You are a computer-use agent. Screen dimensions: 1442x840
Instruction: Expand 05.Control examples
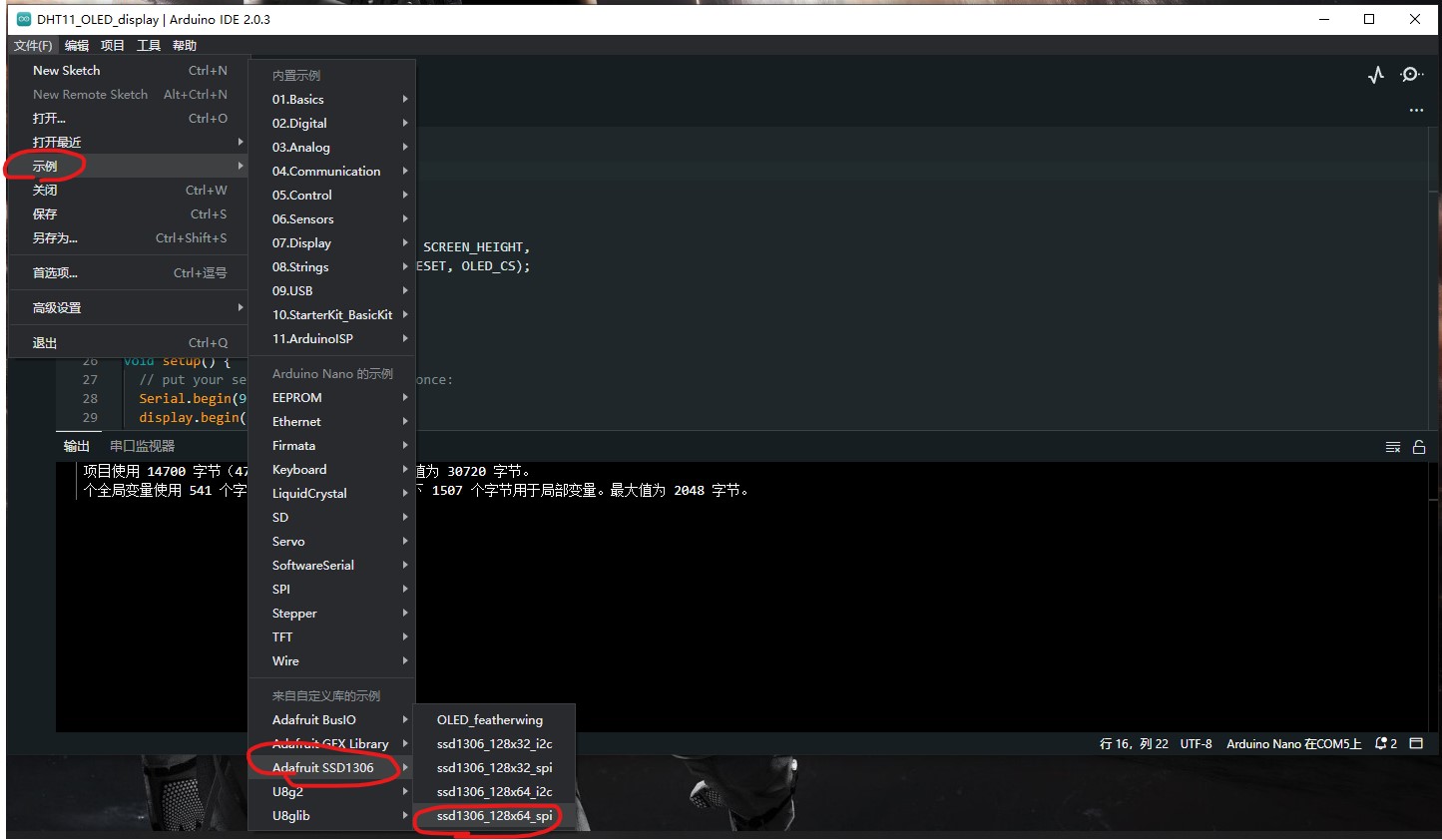pos(331,196)
